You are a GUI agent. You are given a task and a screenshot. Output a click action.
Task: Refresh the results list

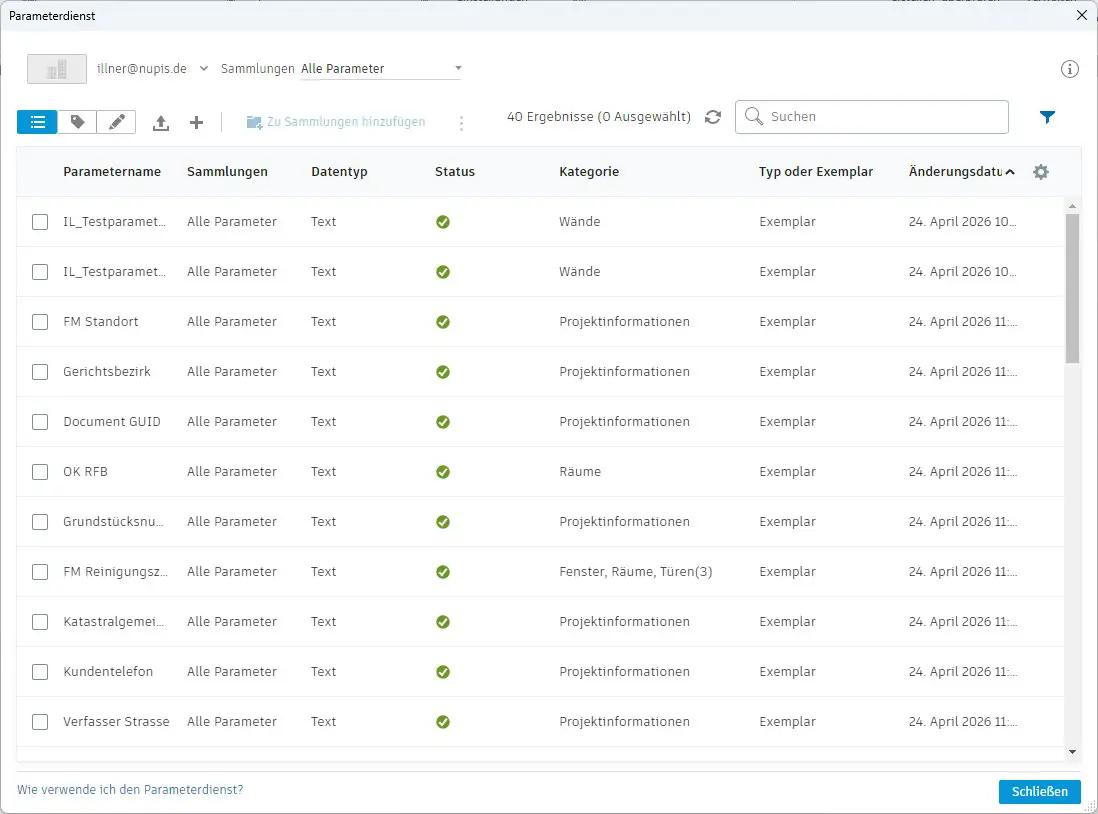tap(713, 117)
